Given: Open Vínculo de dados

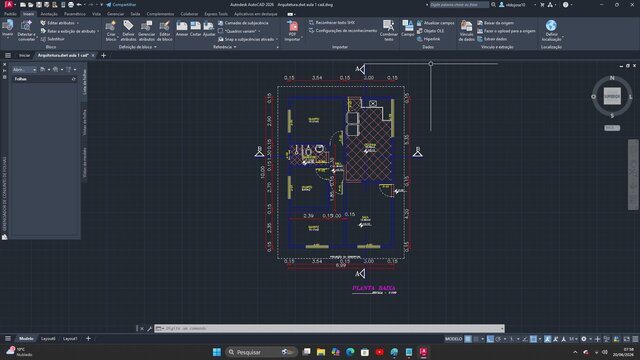Looking at the screenshot, I should 466,31.
